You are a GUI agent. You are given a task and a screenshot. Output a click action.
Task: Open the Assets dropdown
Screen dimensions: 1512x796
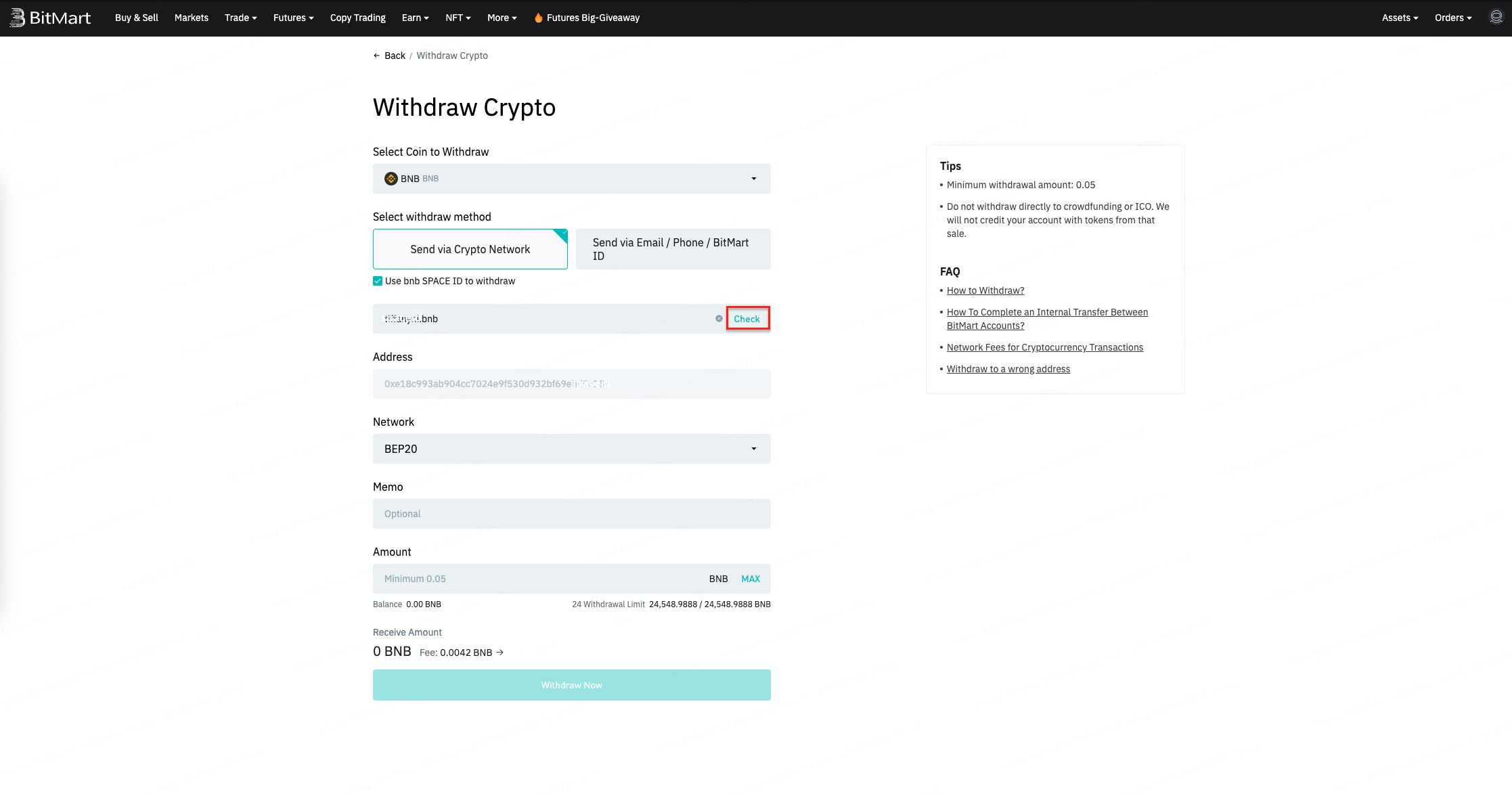1400,18
